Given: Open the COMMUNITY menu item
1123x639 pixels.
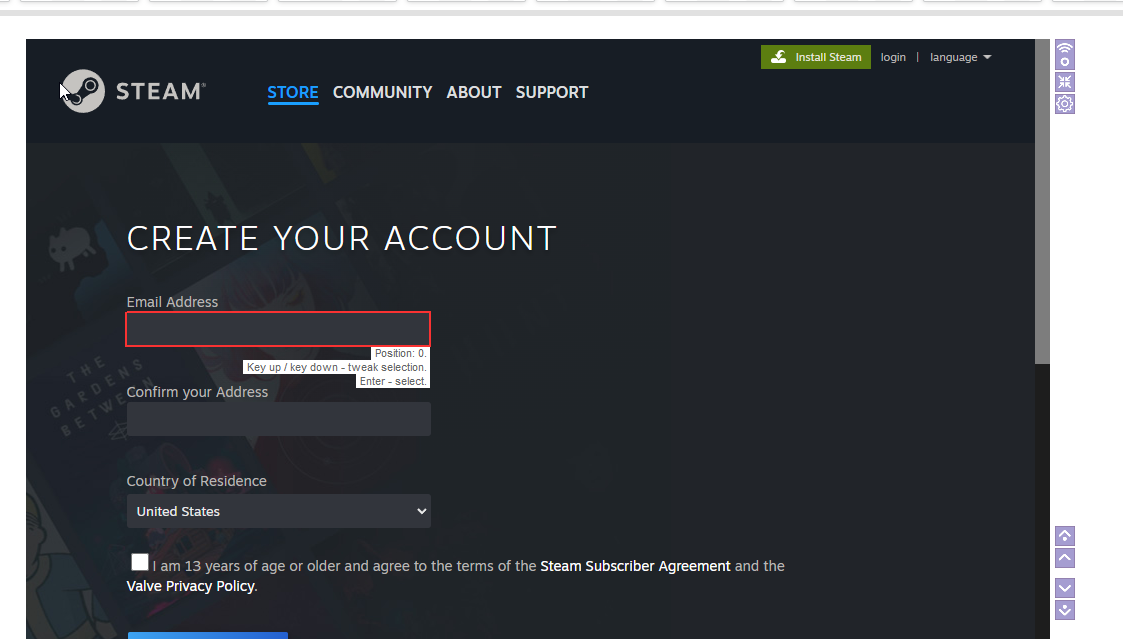Looking at the screenshot, I should coord(382,92).
